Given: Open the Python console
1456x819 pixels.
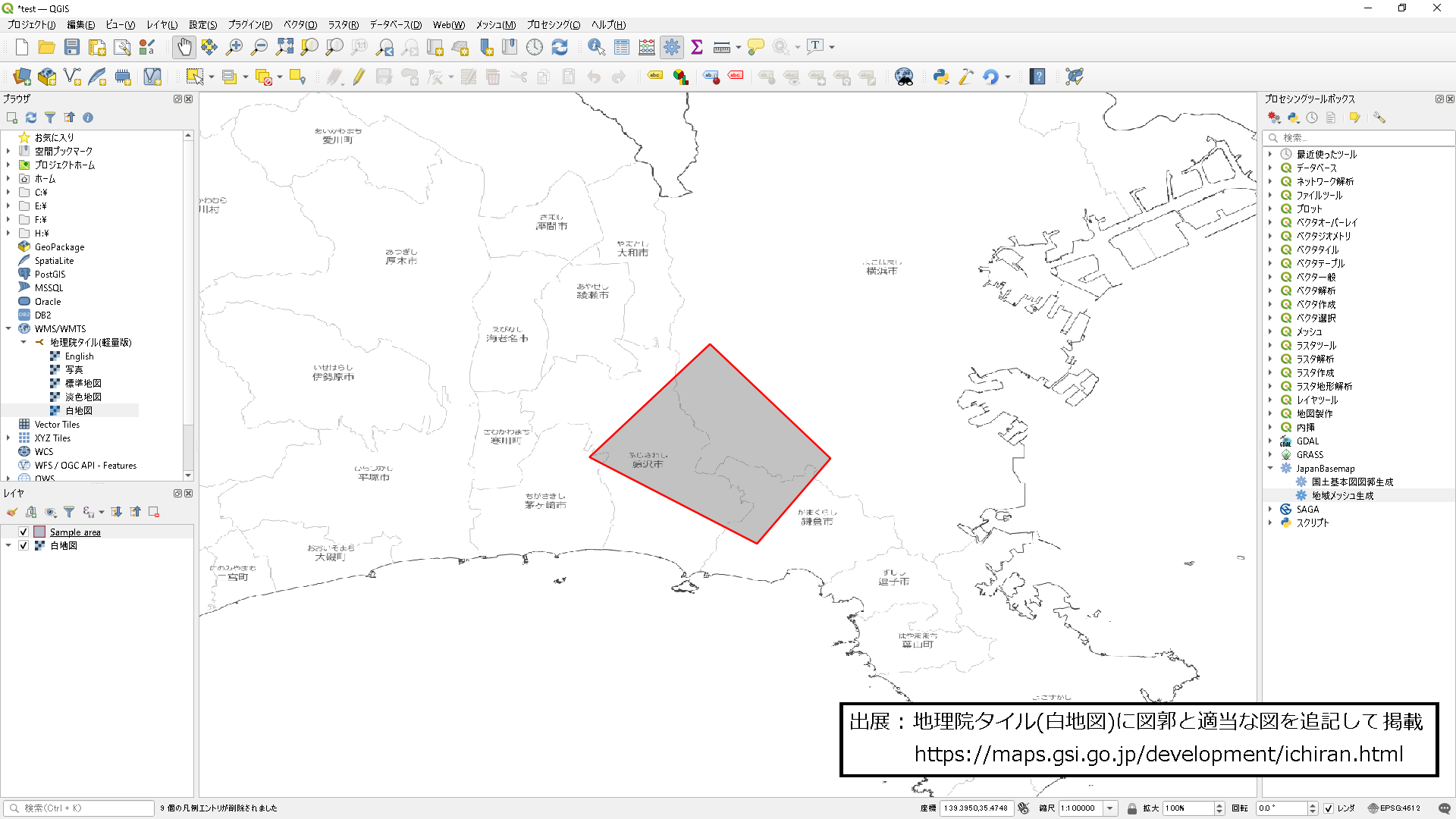Looking at the screenshot, I should (941, 77).
